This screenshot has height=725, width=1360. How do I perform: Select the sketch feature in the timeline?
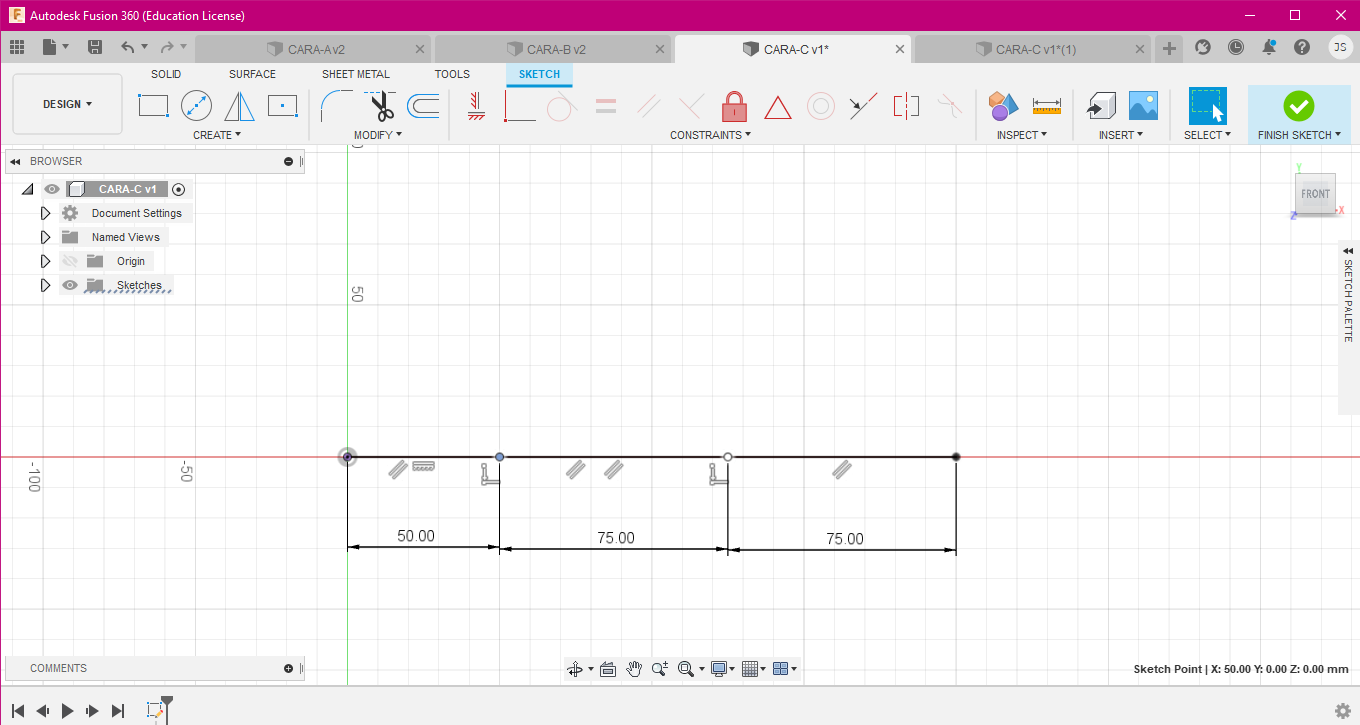pos(155,711)
